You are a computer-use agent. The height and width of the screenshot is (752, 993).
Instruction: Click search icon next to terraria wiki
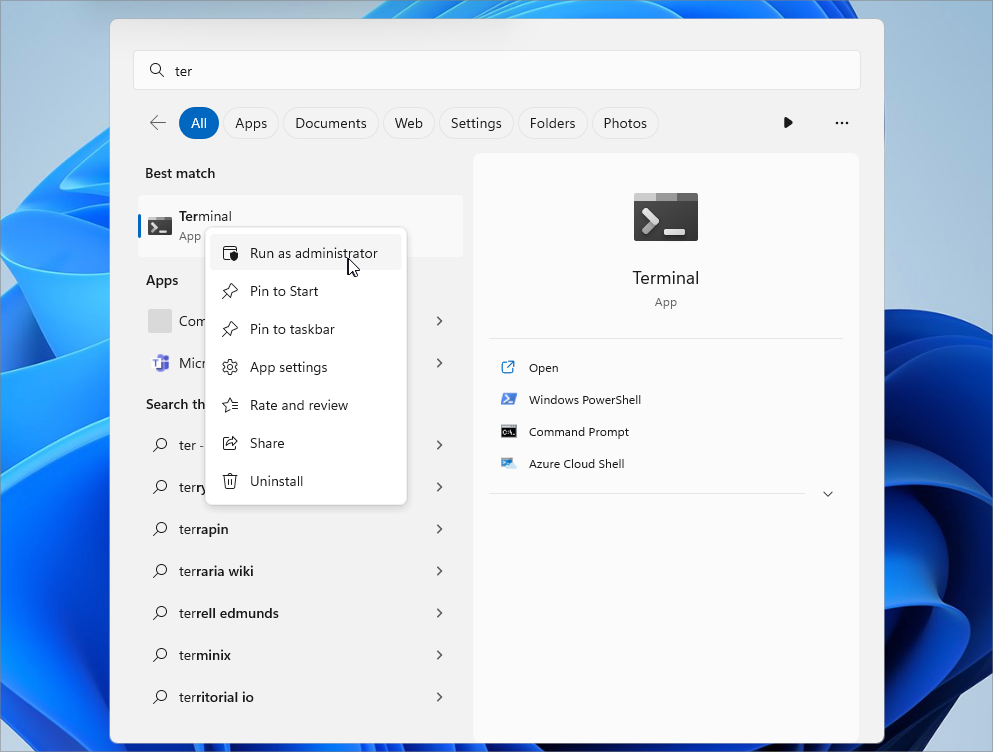160,571
